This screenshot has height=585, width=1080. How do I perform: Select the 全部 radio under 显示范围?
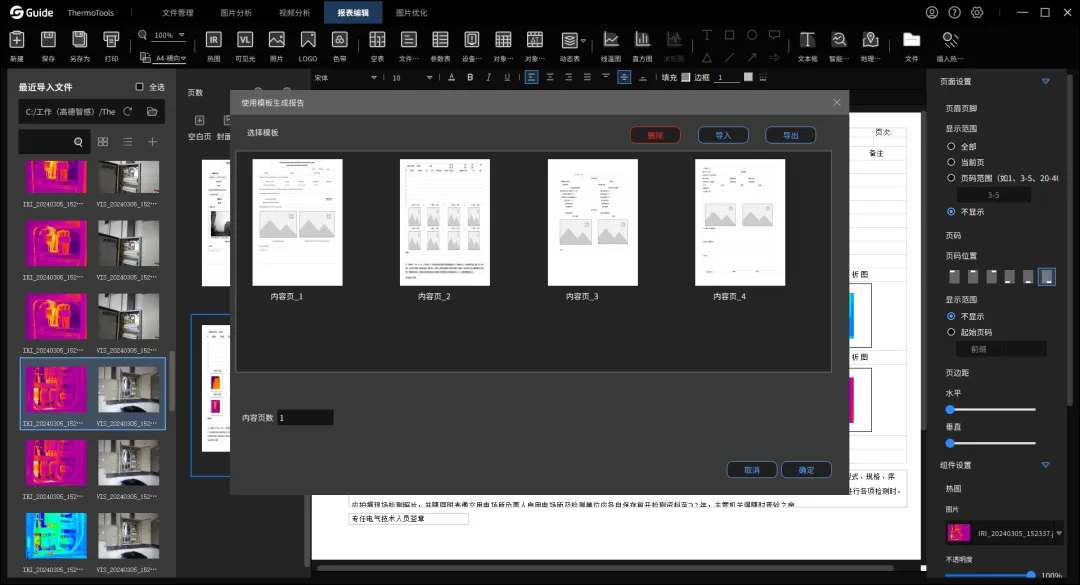coord(951,146)
